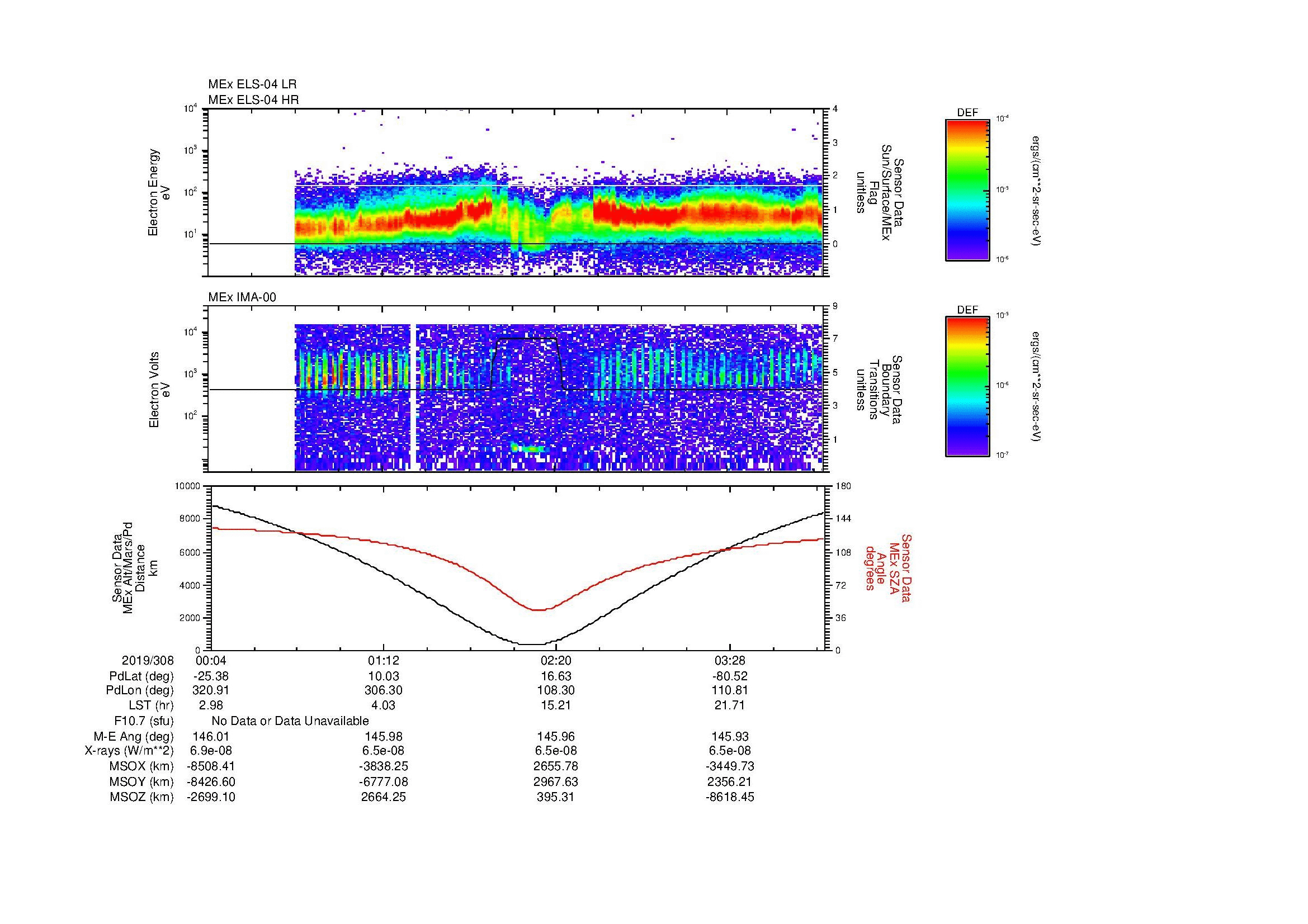Click the MSOX value '-3838.25'

384,766
